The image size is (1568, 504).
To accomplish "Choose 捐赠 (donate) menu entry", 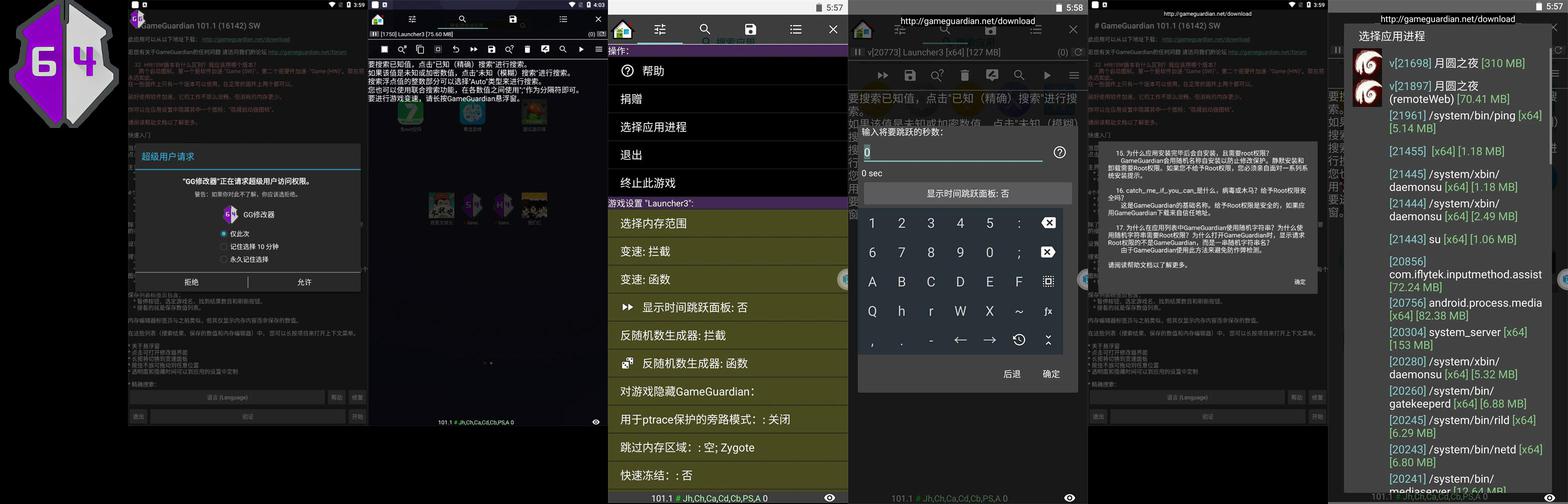I will [x=728, y=99].
